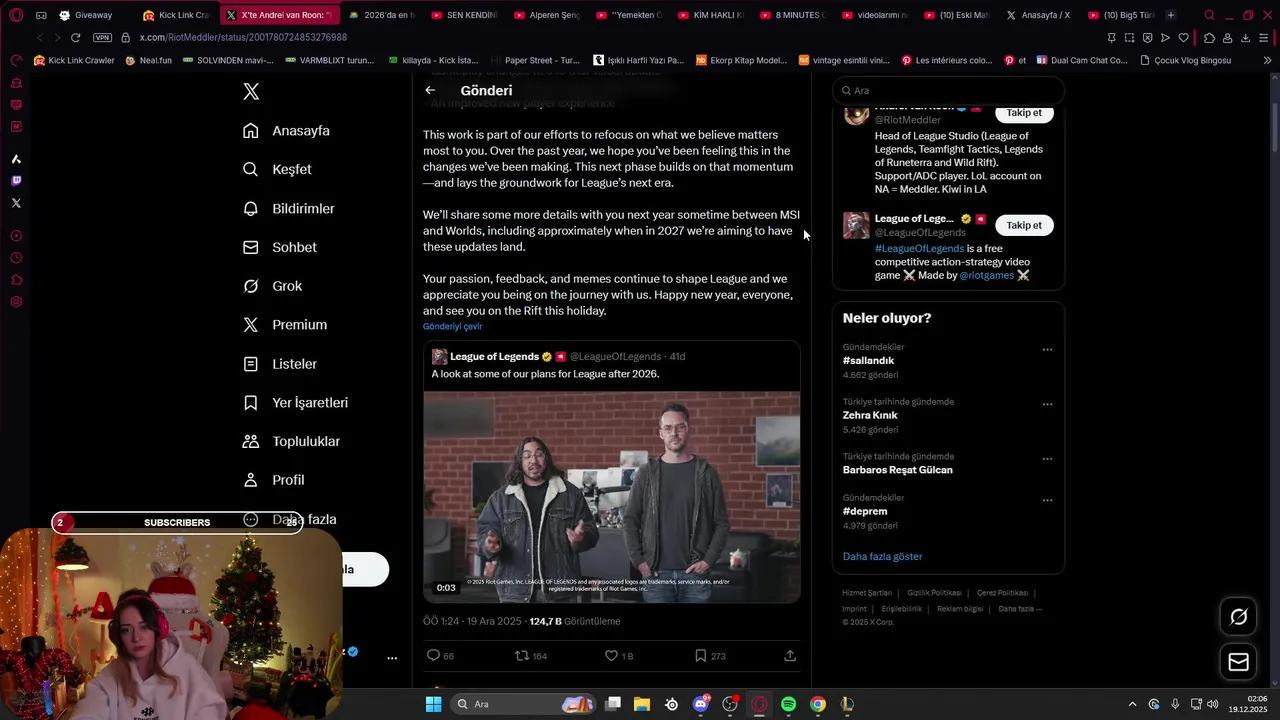This screenshot has width=1280, height=720.
Task: Open Hizmet Şartları footer link
Action: click(866, 593)
